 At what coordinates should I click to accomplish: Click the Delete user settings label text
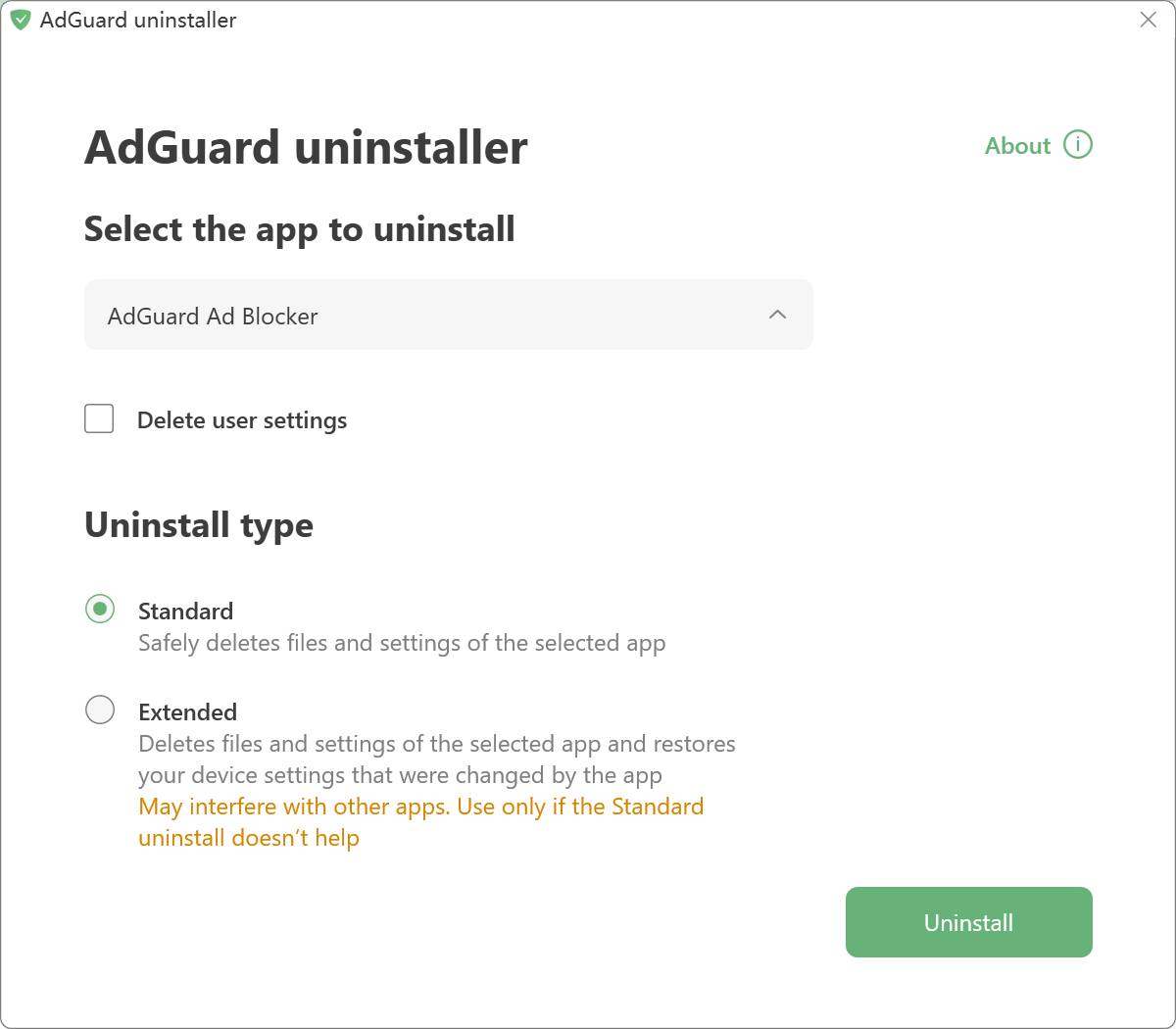(x=241, y=419)
